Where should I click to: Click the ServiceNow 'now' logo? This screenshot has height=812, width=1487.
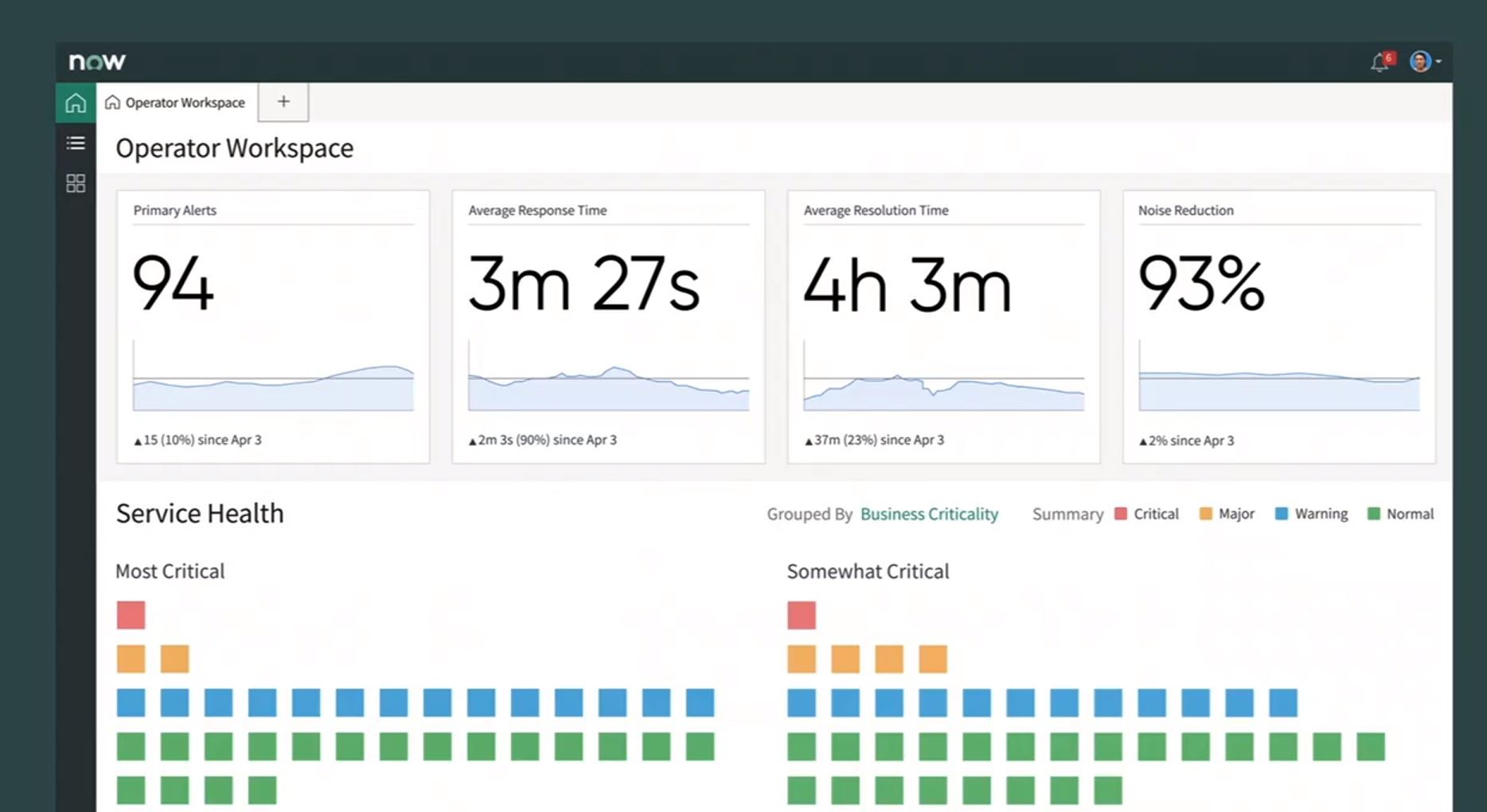coord(97,61)
